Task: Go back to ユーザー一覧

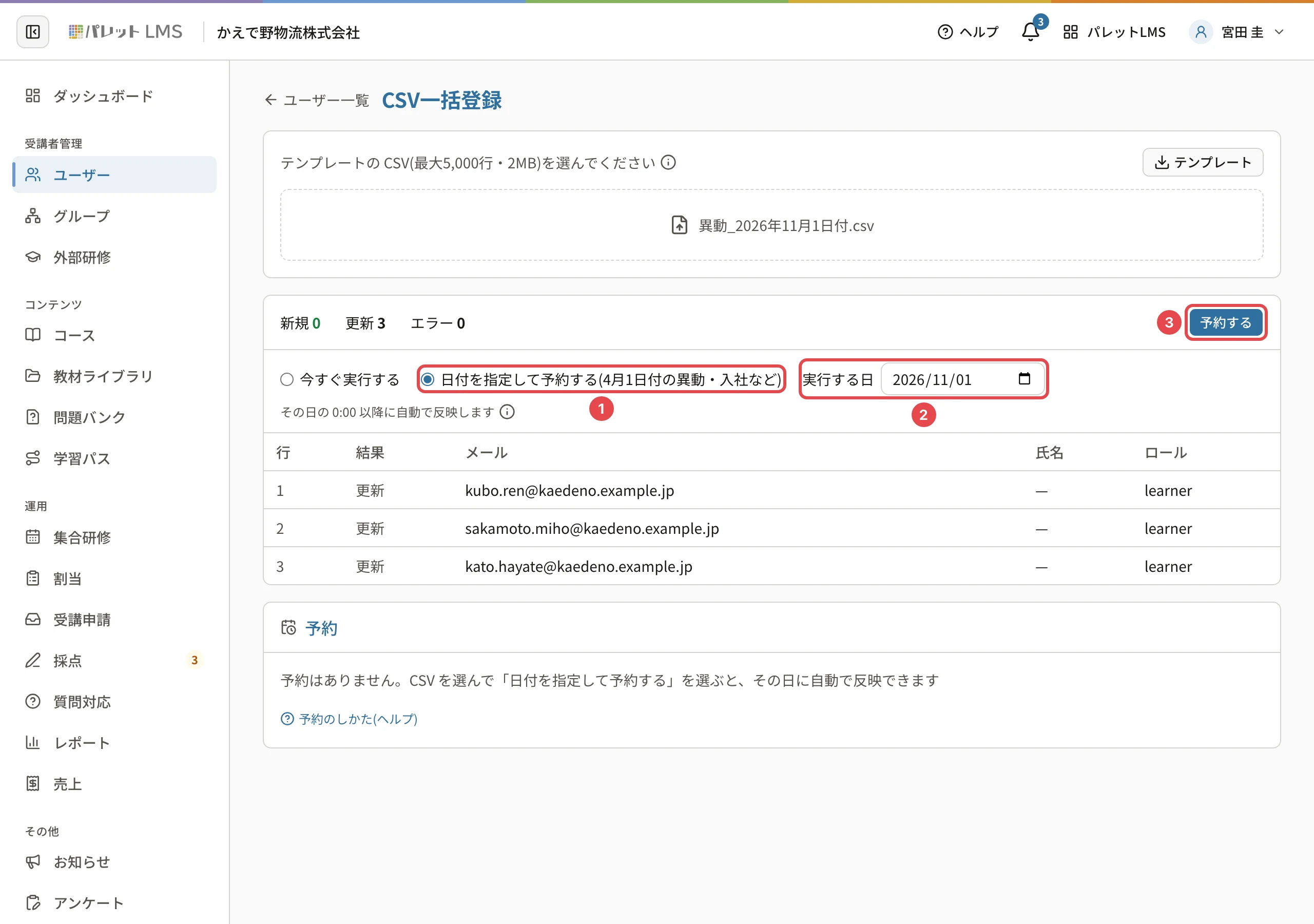Action: point(317,100)
